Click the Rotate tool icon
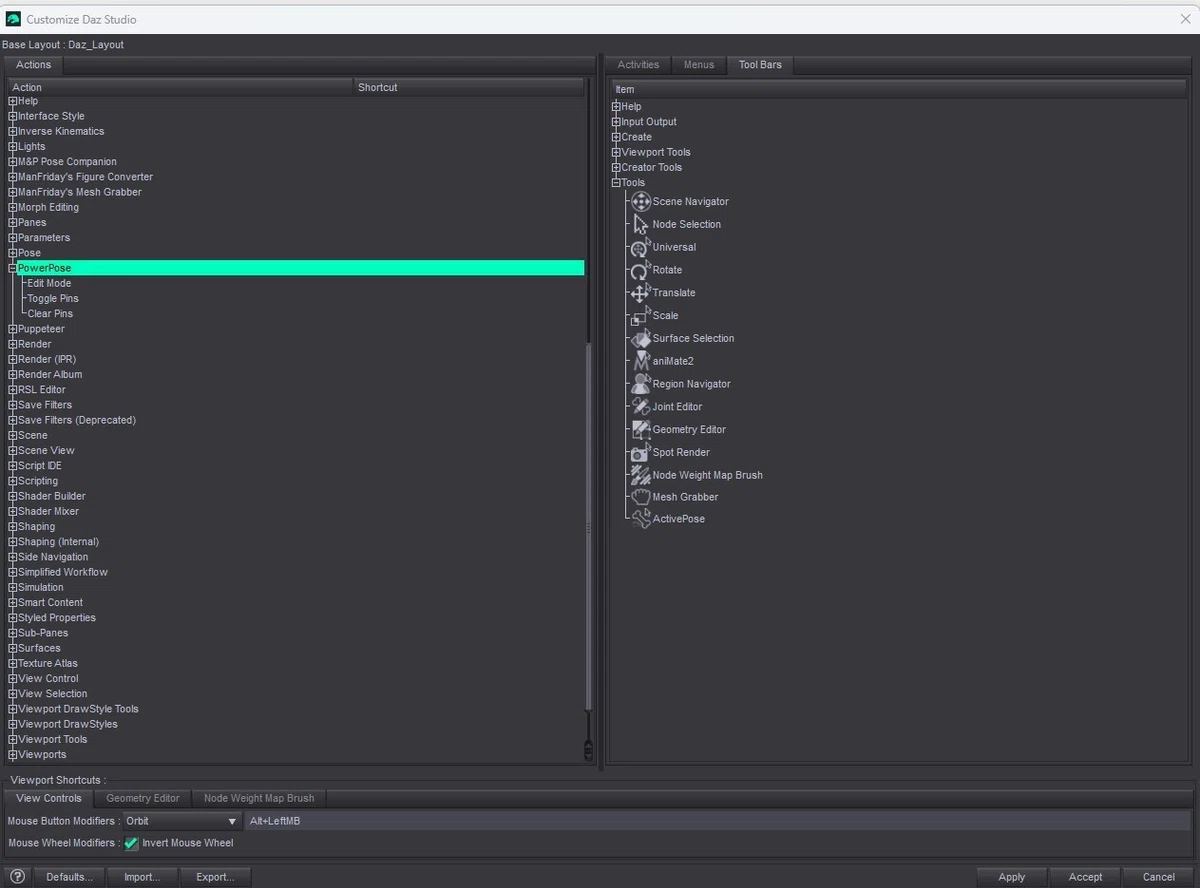Image resolution: width=1200 pixels, height=888 pixels. click(x=641, y=270)
